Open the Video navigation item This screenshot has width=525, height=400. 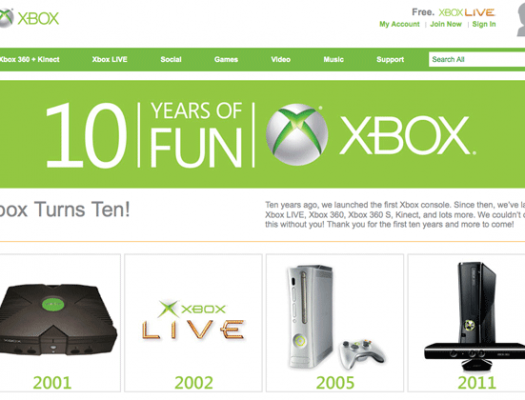coord(281,60)
